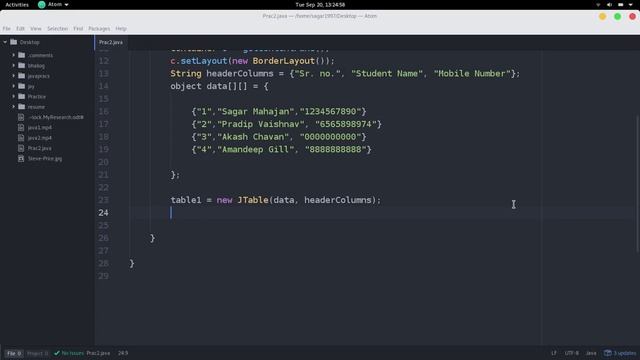Click Prac2.java file path in status bar
This screenshot has height=360, width=640.
point(98,353)
